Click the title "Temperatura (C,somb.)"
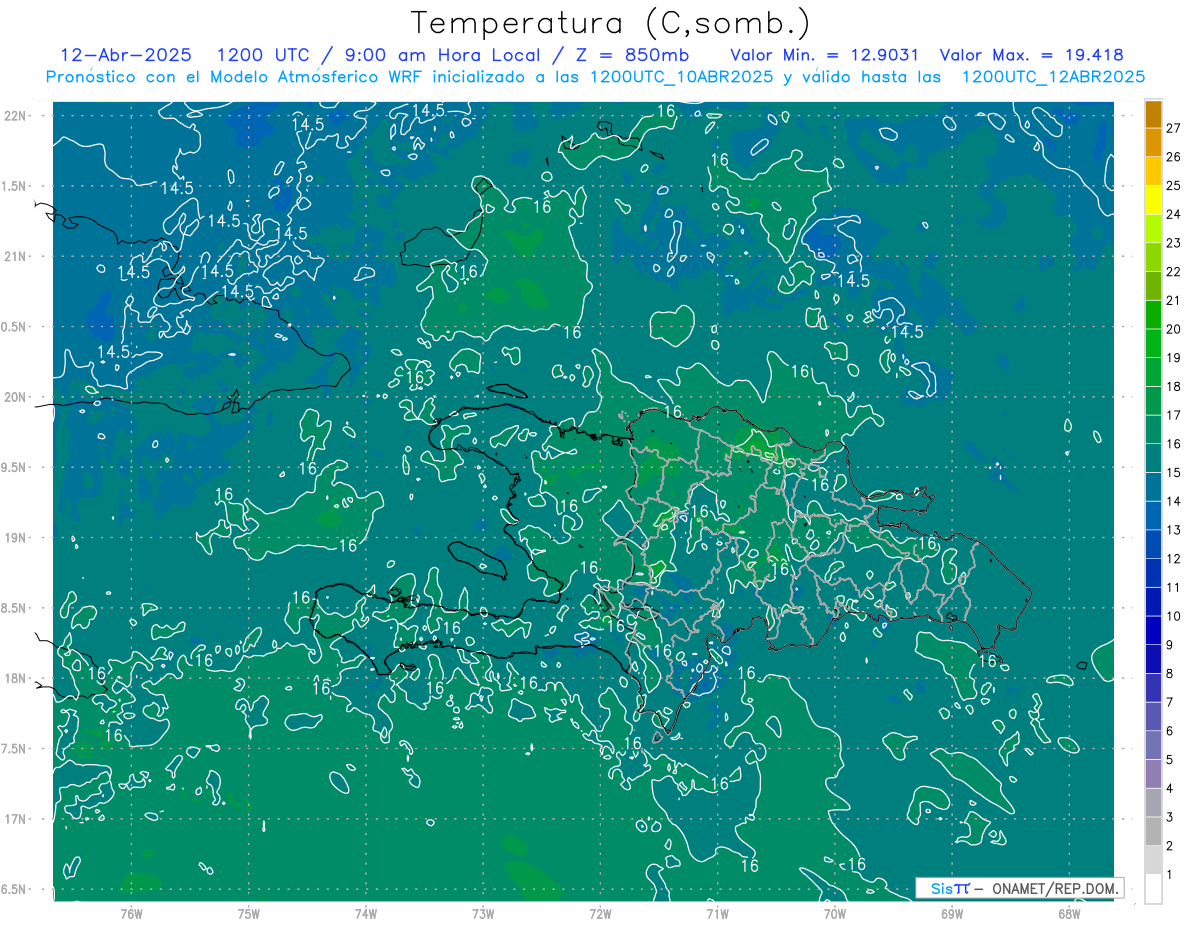Viewport: 1200px width, 927px height. tap(610, 23)
